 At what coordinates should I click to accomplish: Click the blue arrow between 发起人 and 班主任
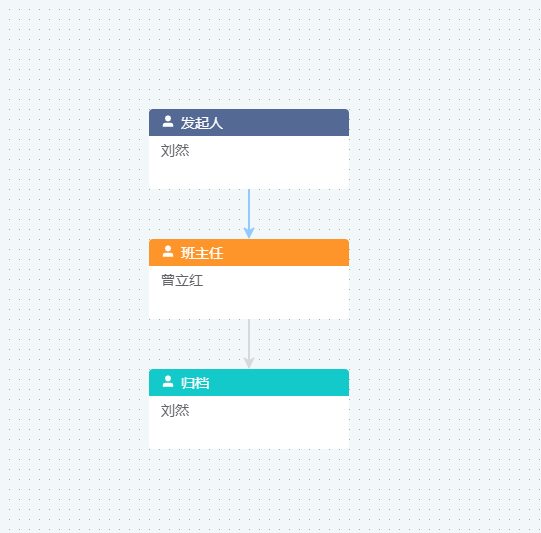pyautogui.click(x=249, y=214)
